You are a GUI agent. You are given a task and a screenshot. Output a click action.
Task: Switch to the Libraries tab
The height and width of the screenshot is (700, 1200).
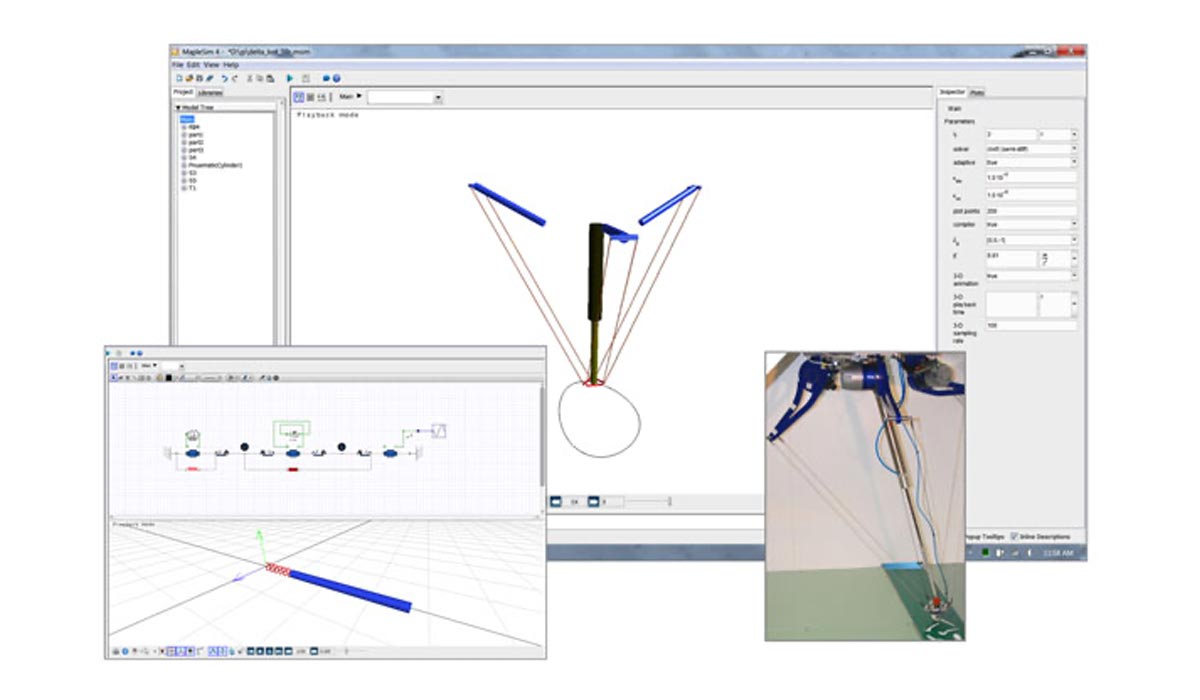click(x=210, y=92)
